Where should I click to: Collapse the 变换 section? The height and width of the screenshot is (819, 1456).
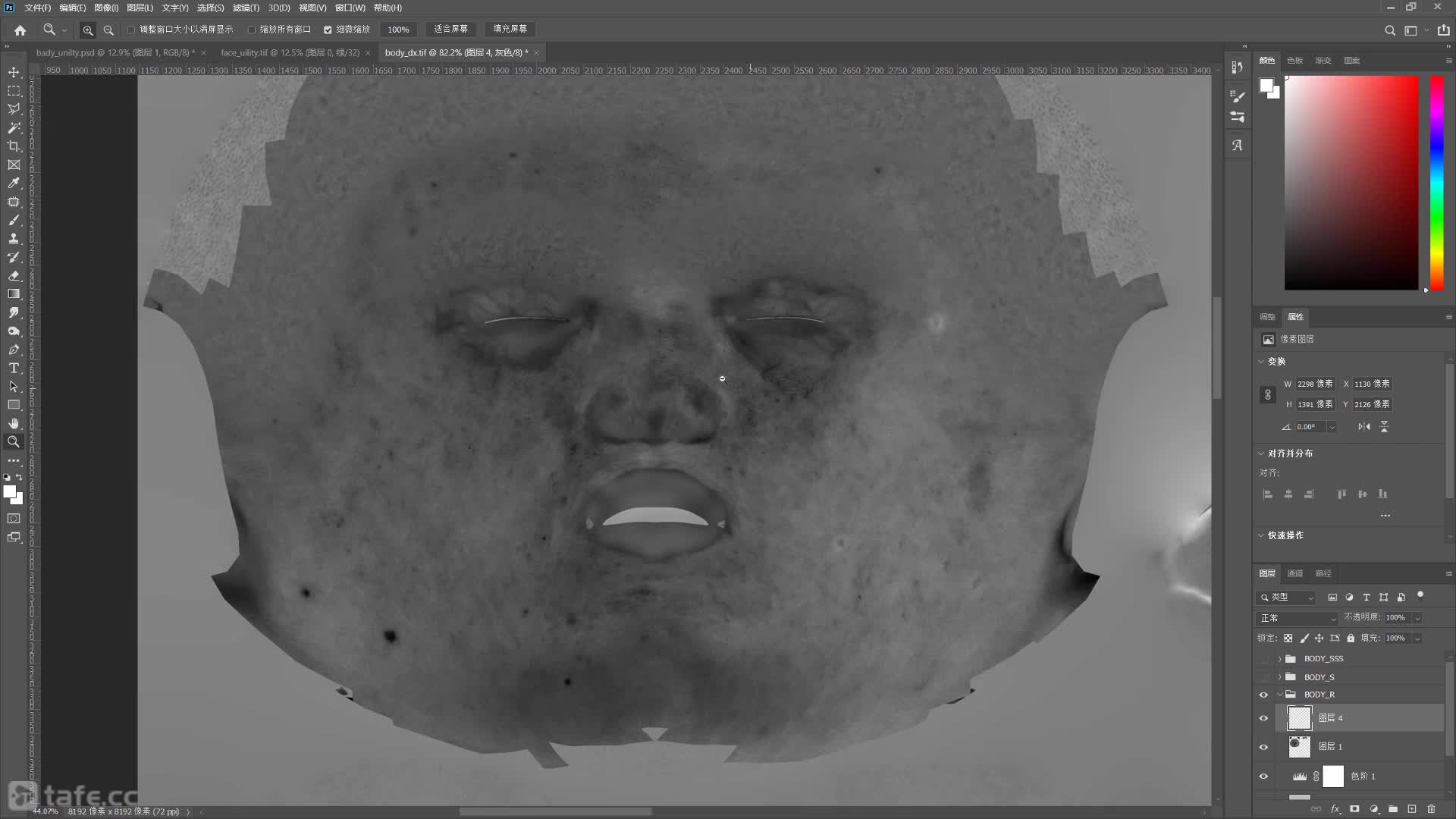(1262, 362)
